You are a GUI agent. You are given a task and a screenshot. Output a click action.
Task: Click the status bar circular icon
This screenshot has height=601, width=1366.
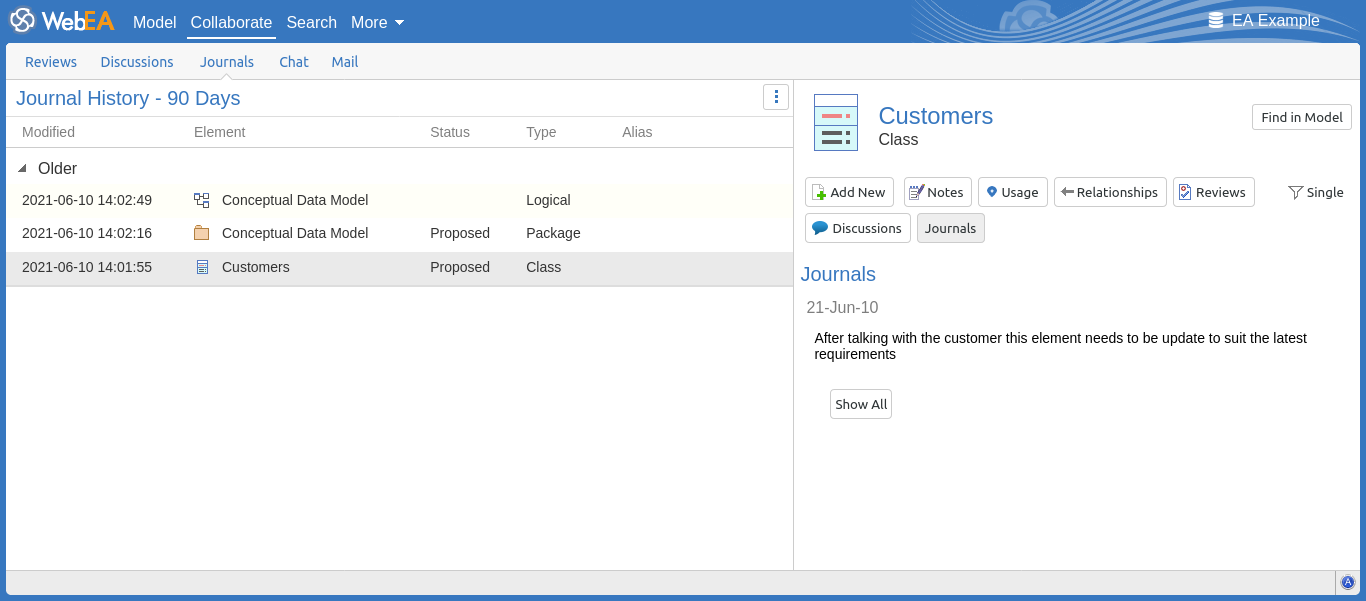[x=1347, y=582]
